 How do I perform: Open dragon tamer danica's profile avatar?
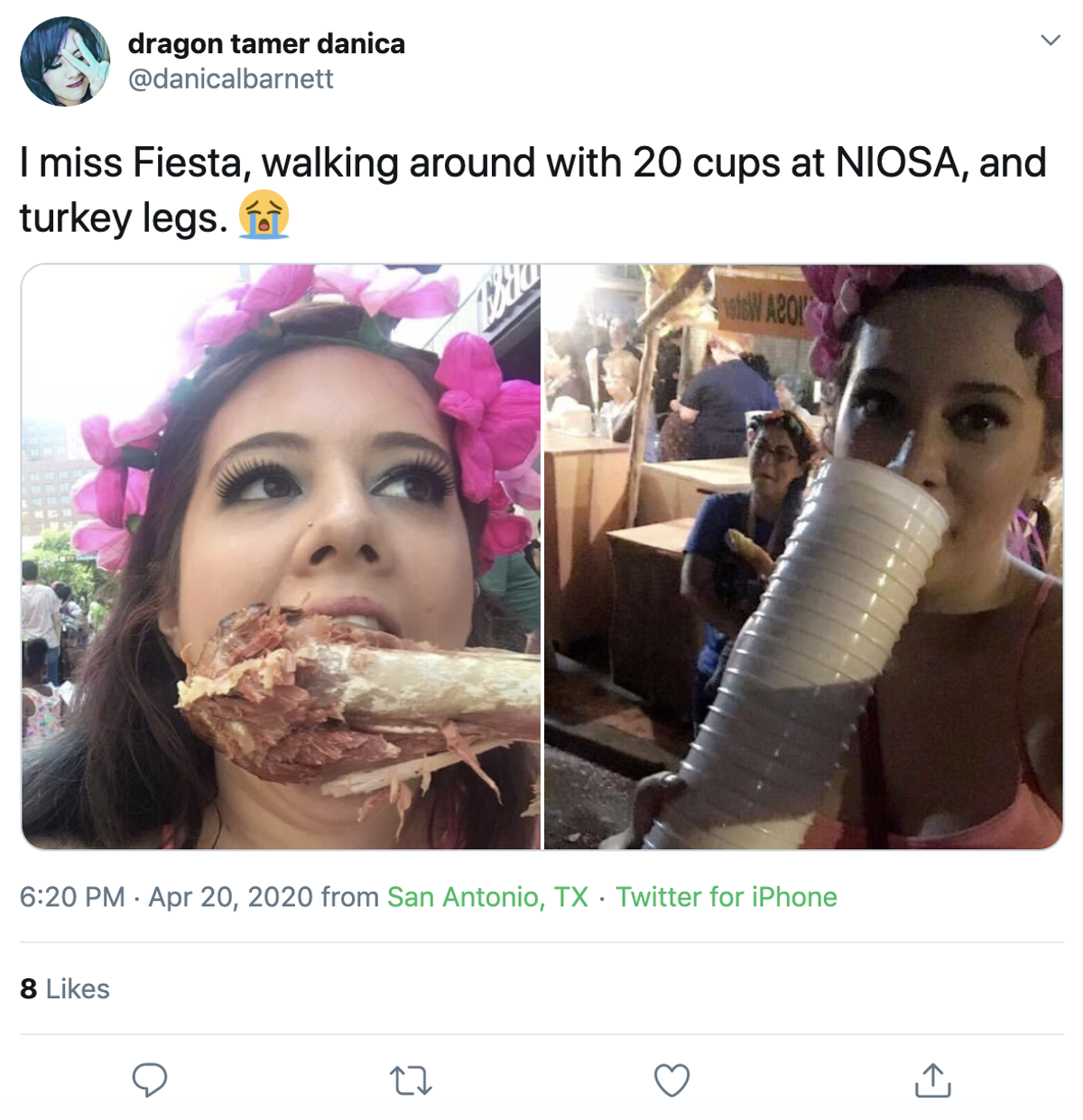(x=65, y=61)
